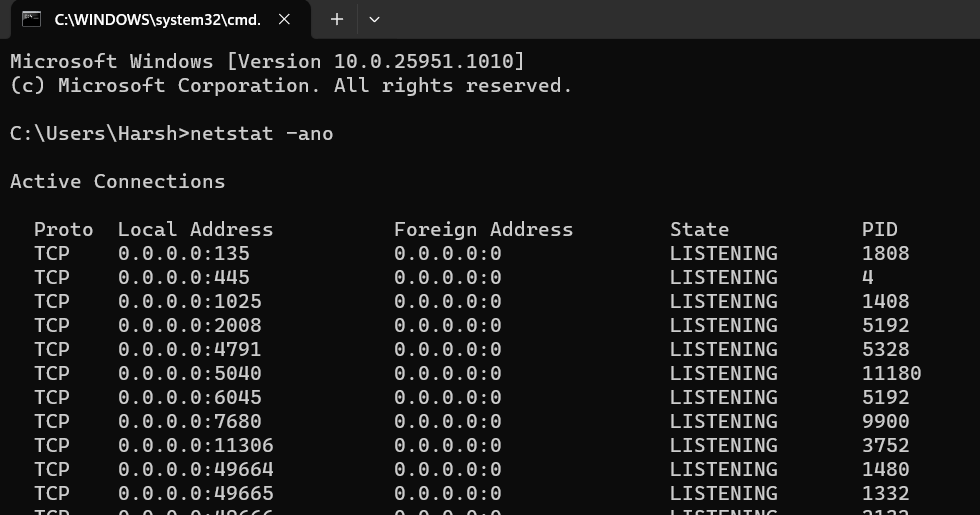Click PID value 9900

(885, 421)
